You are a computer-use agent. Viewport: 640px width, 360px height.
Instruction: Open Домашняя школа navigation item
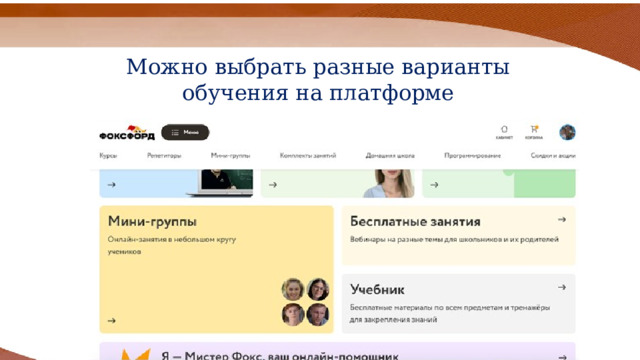[390, 156]
